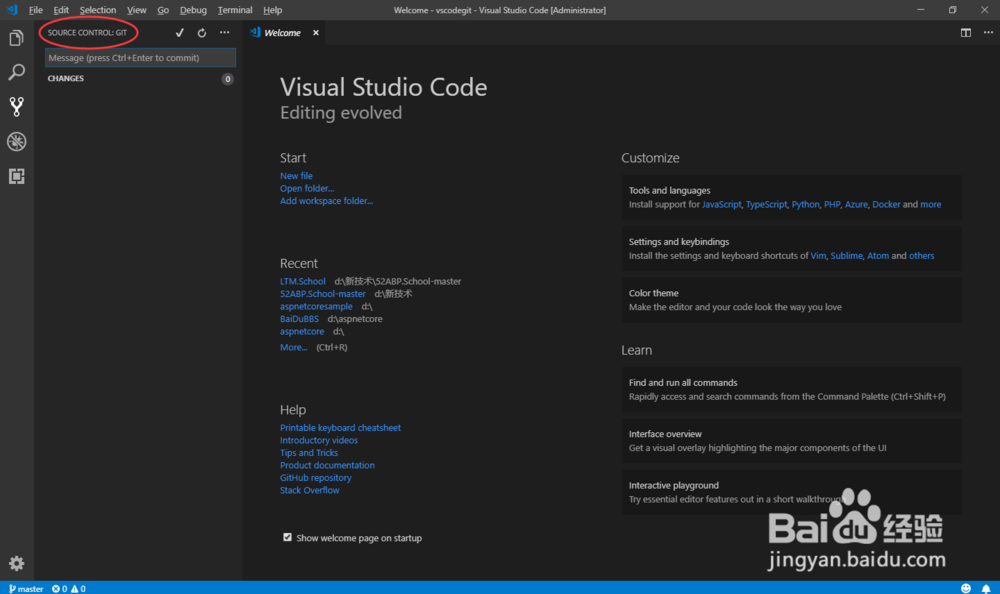The image size is (1000, 594).
Task: Click the Azure tools link
Action: coord(857,204)
